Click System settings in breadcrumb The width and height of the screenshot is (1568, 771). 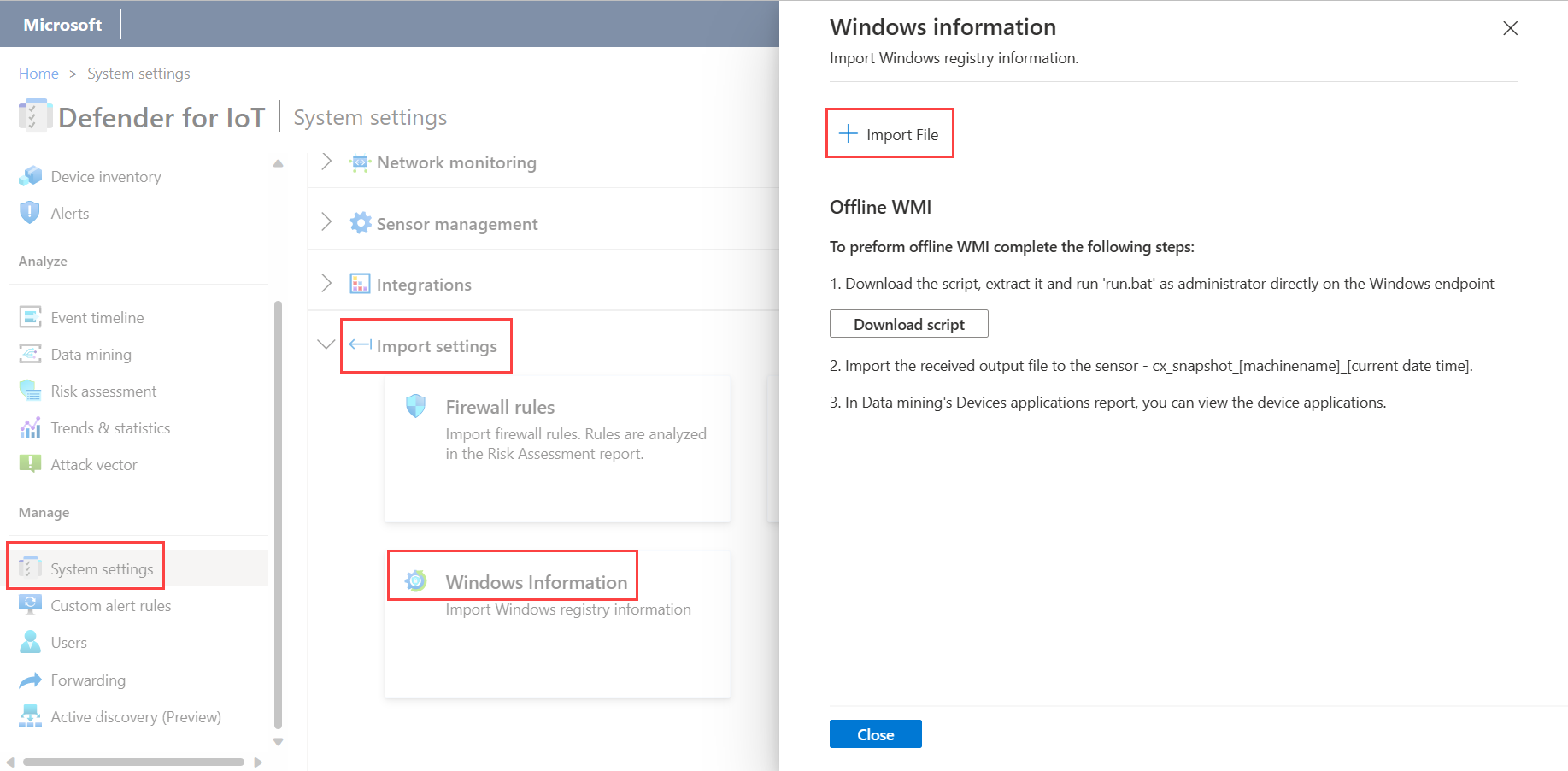(x=138, y=74)
